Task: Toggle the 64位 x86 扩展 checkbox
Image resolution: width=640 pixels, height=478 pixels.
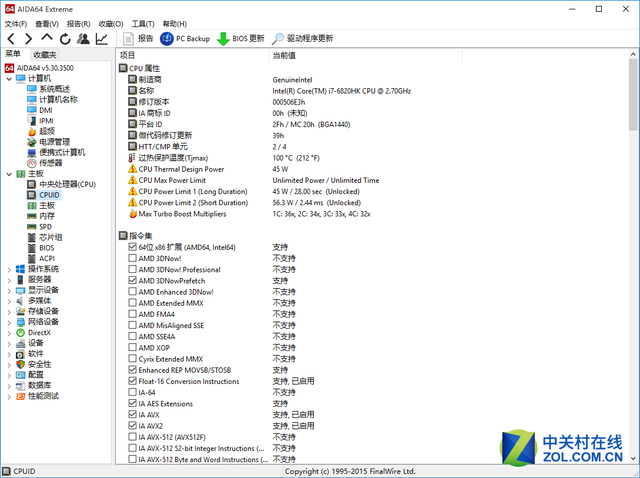Action: point(132,247)
